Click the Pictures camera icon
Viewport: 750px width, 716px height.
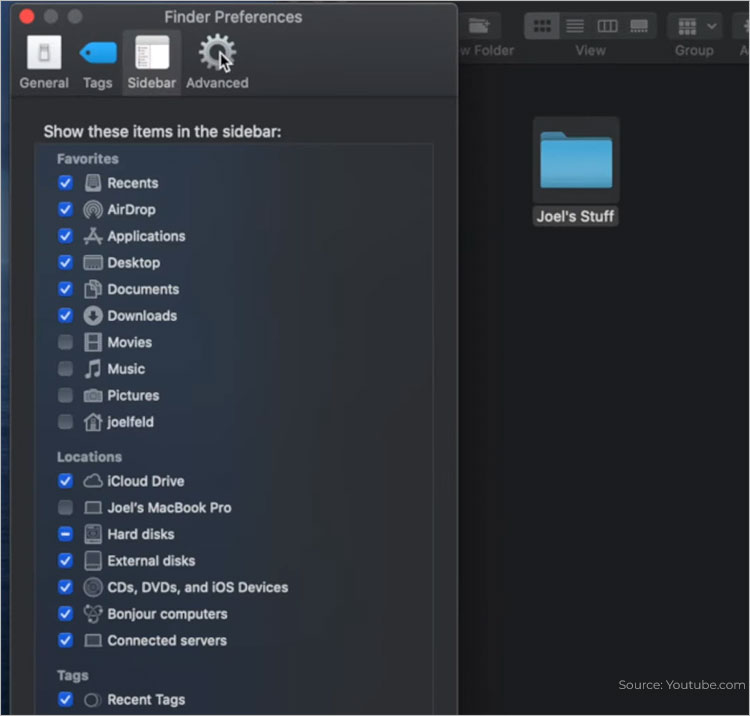point(93,396)
